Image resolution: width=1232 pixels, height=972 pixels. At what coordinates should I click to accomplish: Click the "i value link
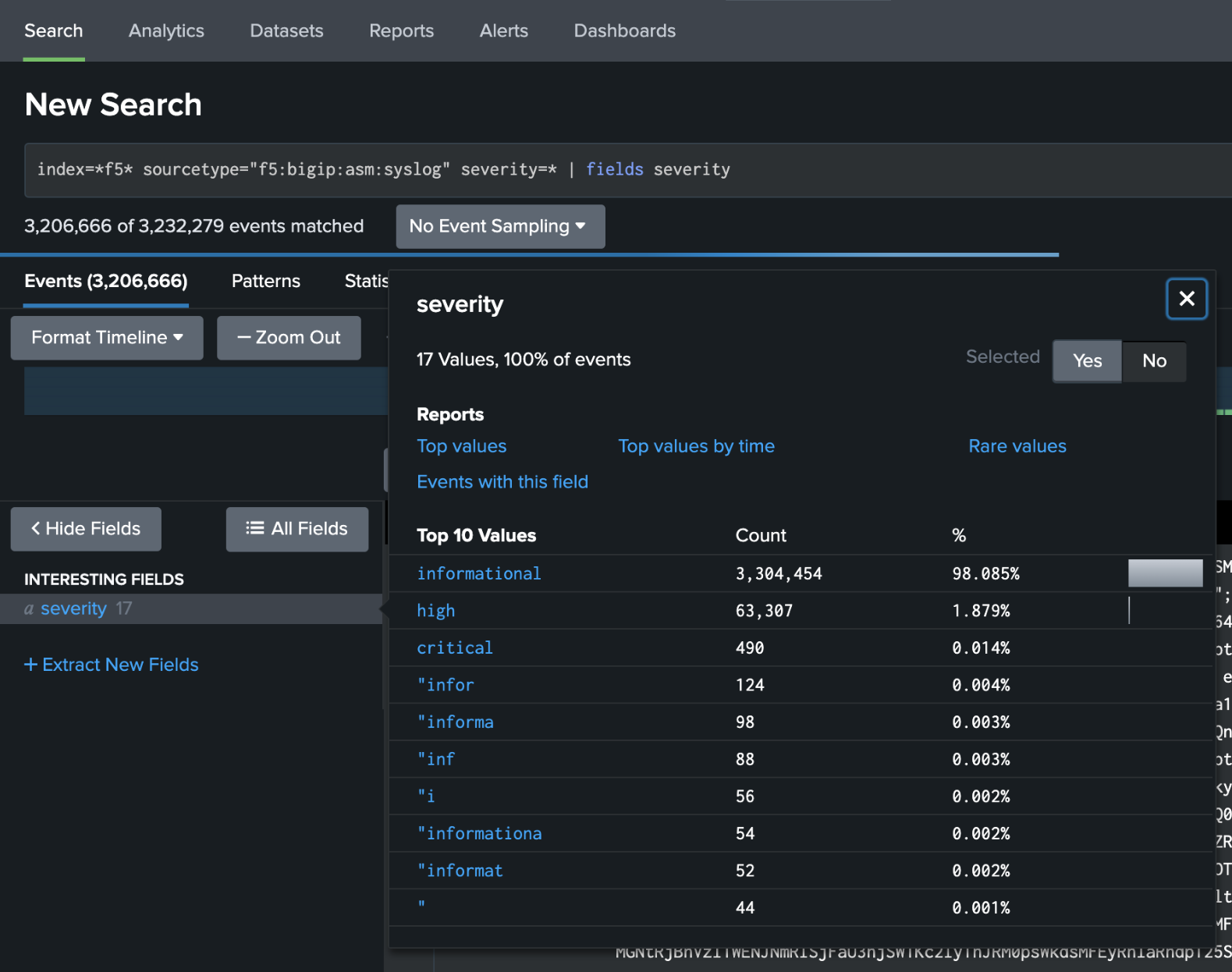[x=426, y=796]
